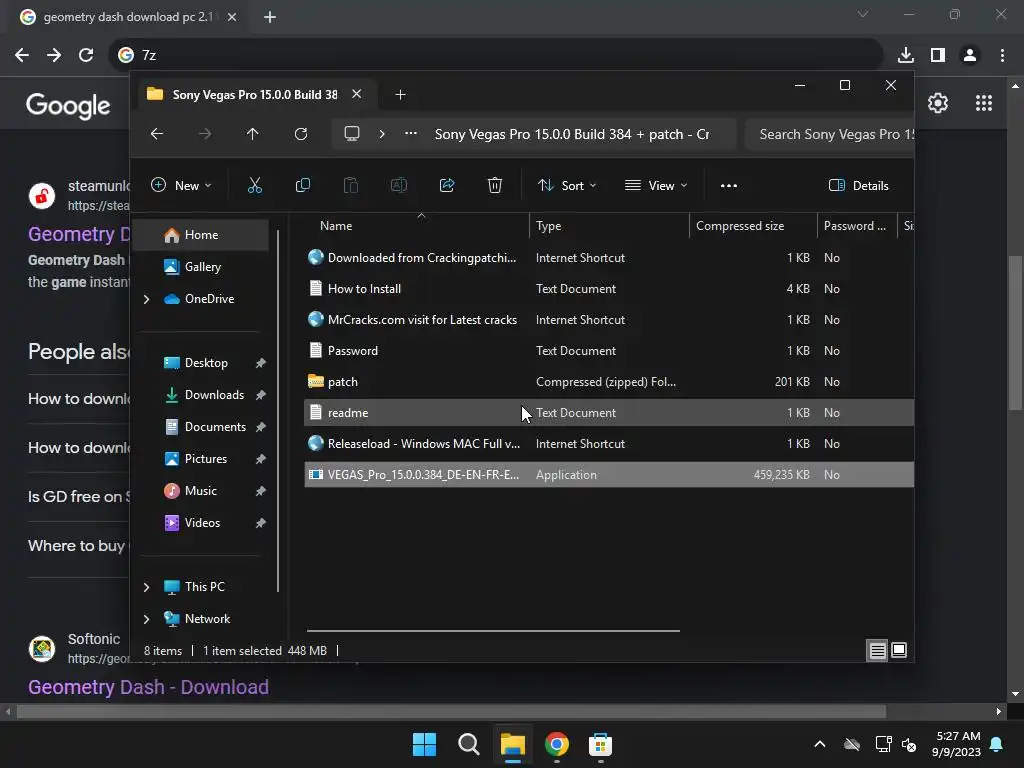
Task: Show hidden system tray icons chevron
Action: coord(820,744)
